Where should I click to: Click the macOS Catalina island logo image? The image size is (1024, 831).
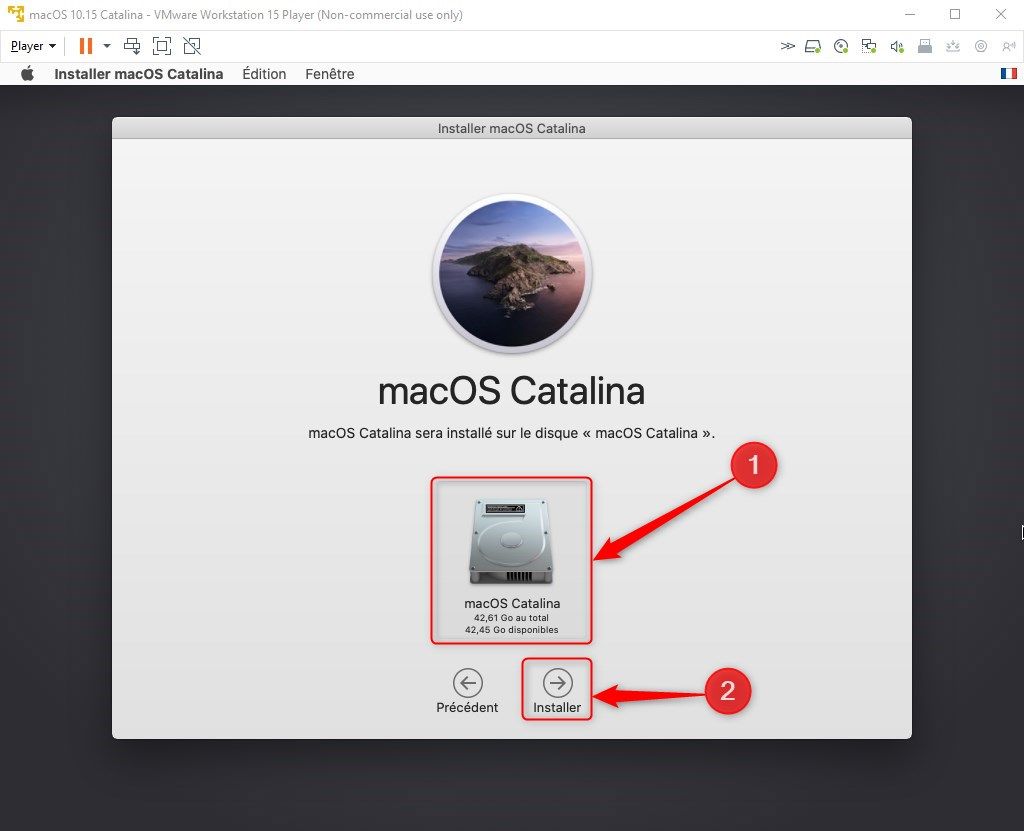(512, 273)
